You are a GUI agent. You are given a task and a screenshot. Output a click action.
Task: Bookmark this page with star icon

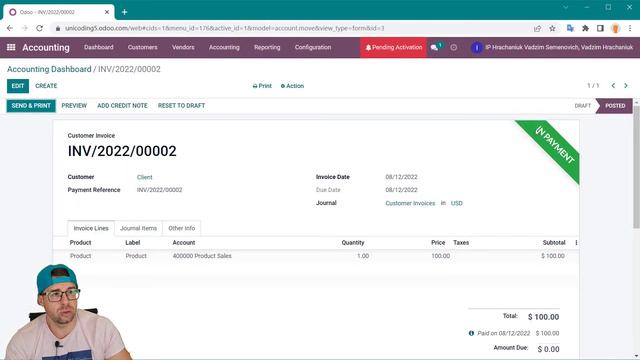click(x=552, y=28)
